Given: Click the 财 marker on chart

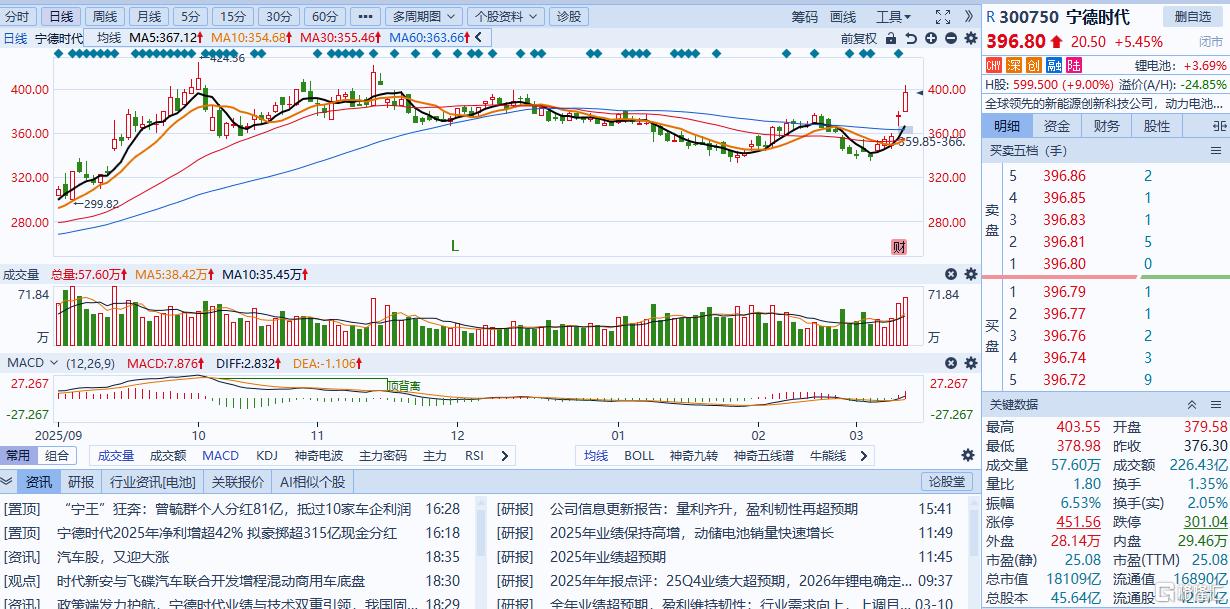Looking at the screenshot, I should pyautogui.click(x=899, y=247).
